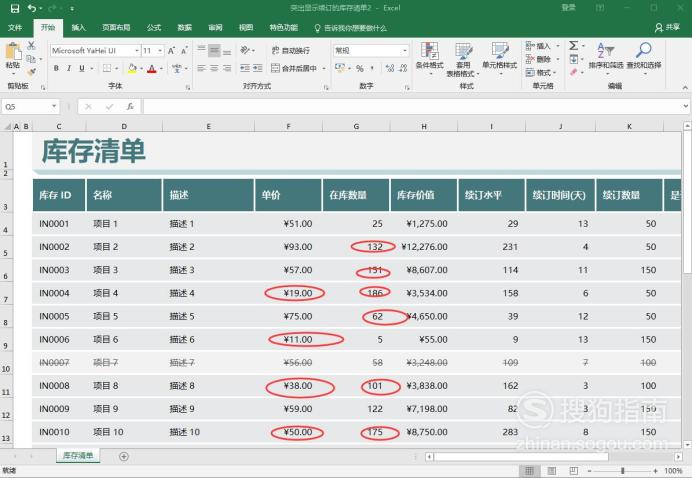Save the workbook with the Save icon
Screen dimensions: 692x478
[x=15, y=8]
